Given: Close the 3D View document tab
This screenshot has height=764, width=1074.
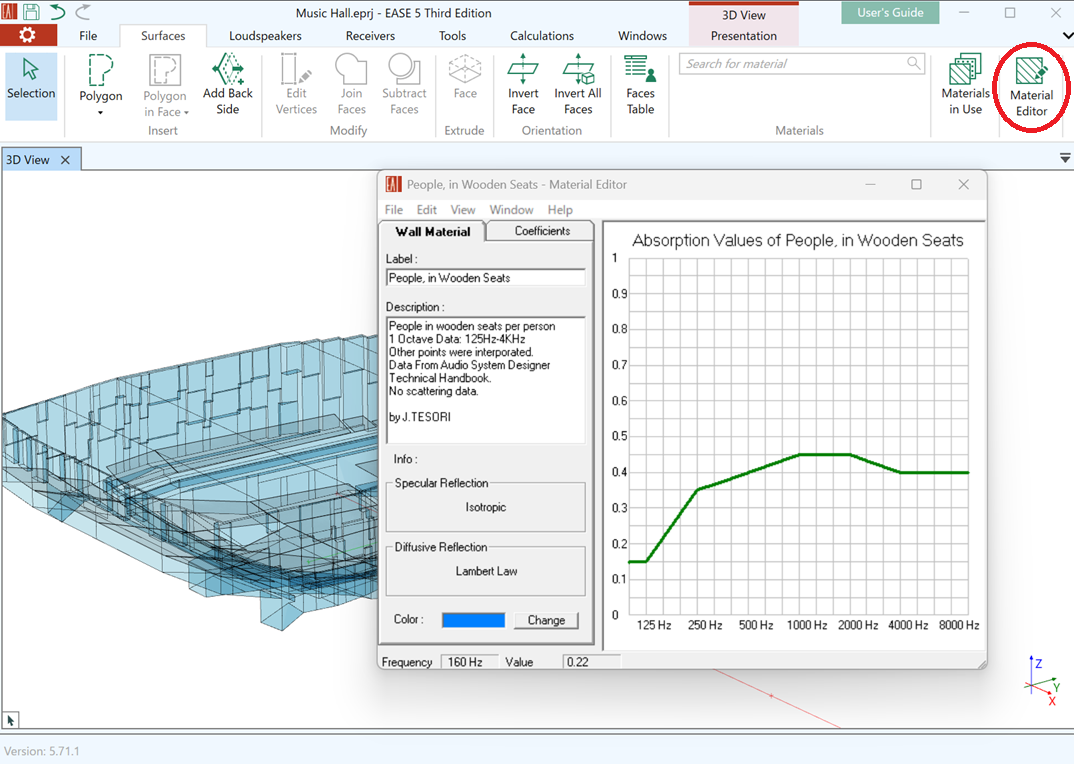Looking at the screenshot, I should 65,160.
